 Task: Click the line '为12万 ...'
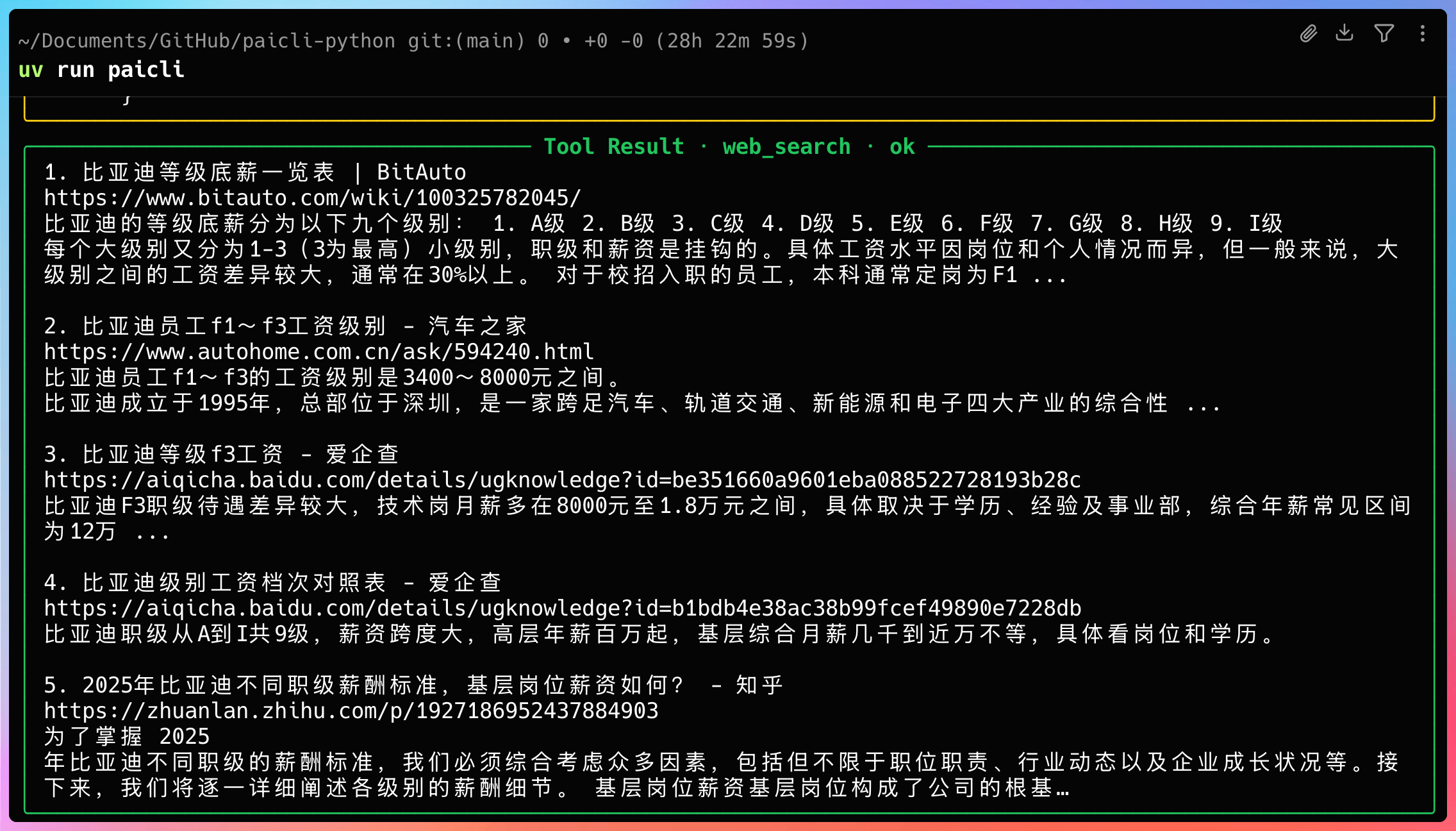click(106, 531)
